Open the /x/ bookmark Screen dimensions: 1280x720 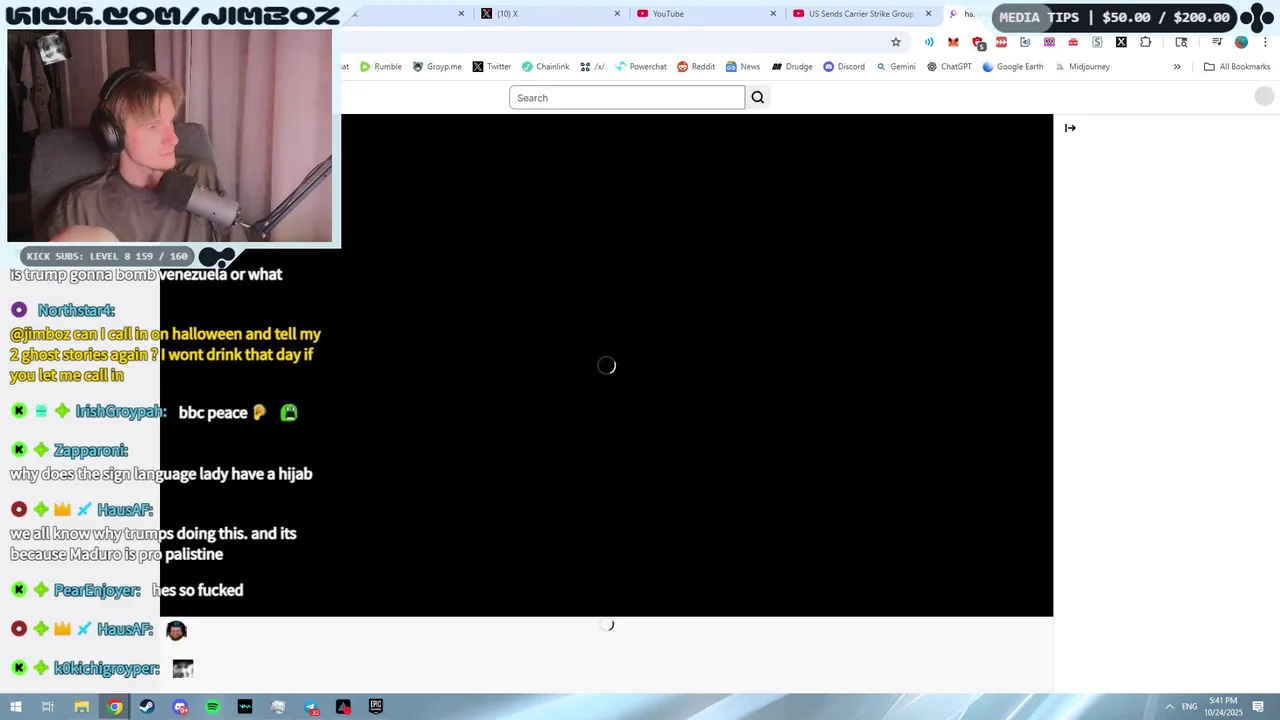593,67
